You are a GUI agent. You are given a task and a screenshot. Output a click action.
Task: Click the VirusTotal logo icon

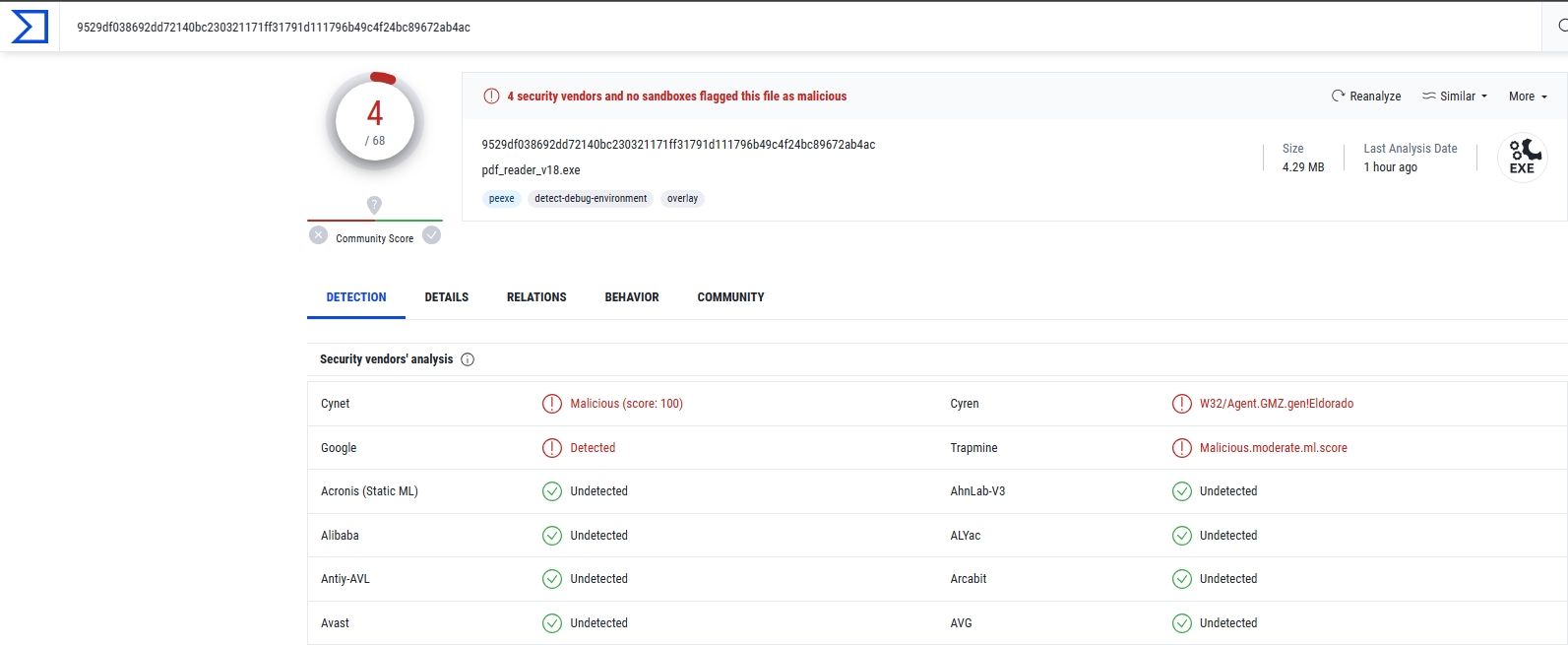[29, 27]
